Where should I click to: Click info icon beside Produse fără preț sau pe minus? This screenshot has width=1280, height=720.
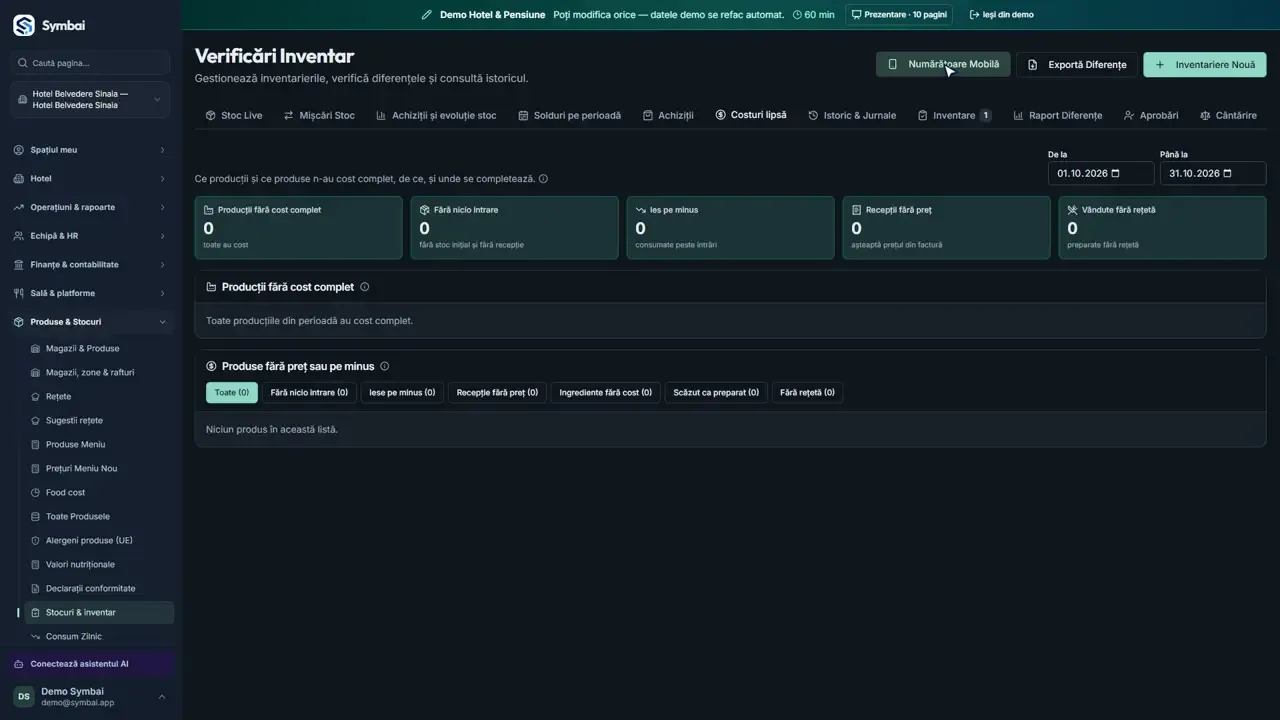pyautogui.click(x=385, y=366)
